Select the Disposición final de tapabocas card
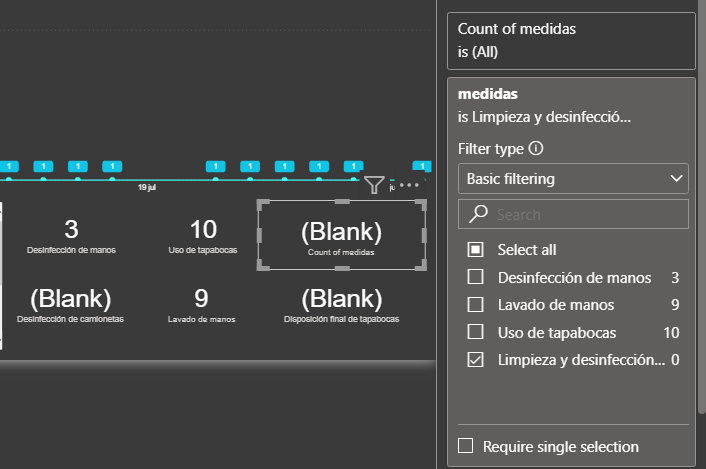This screenshot has height=469, width=706. tap(341, 305)
